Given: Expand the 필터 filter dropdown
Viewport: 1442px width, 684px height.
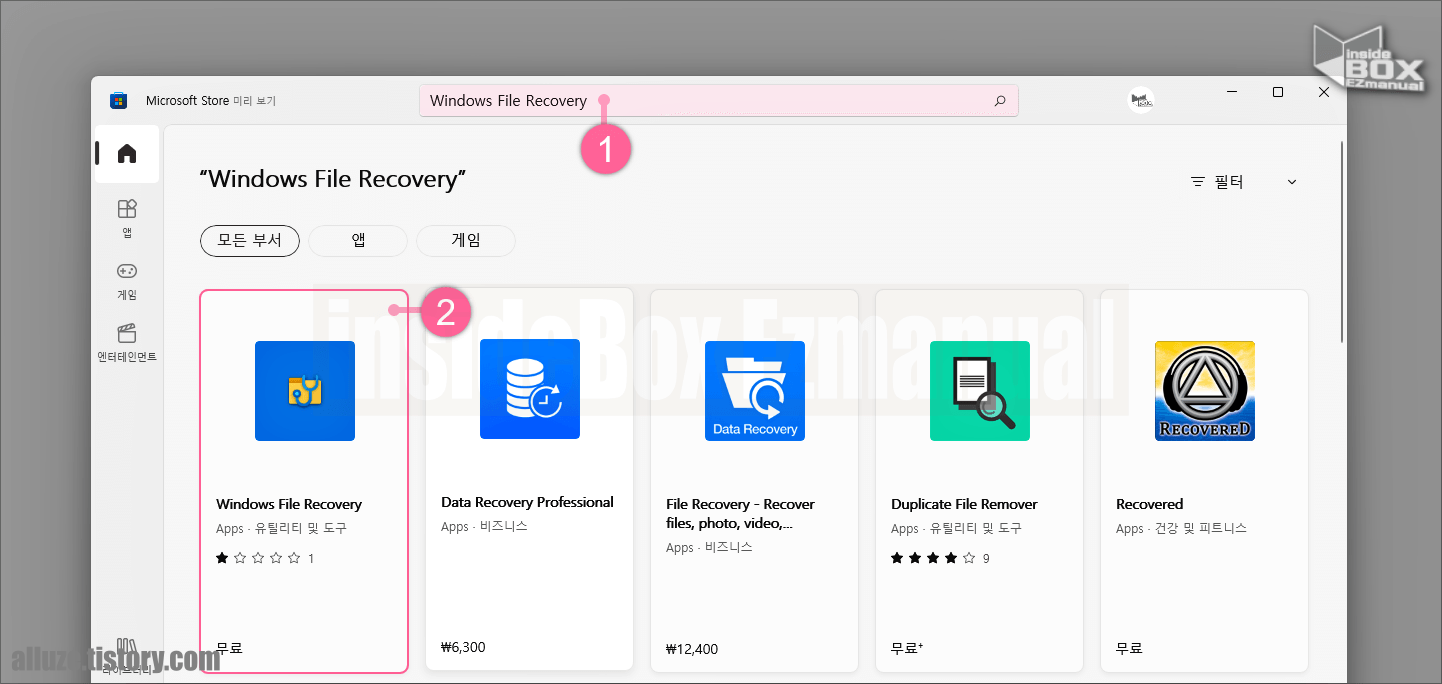Looking at the screenshot, I should point(1244,182).
